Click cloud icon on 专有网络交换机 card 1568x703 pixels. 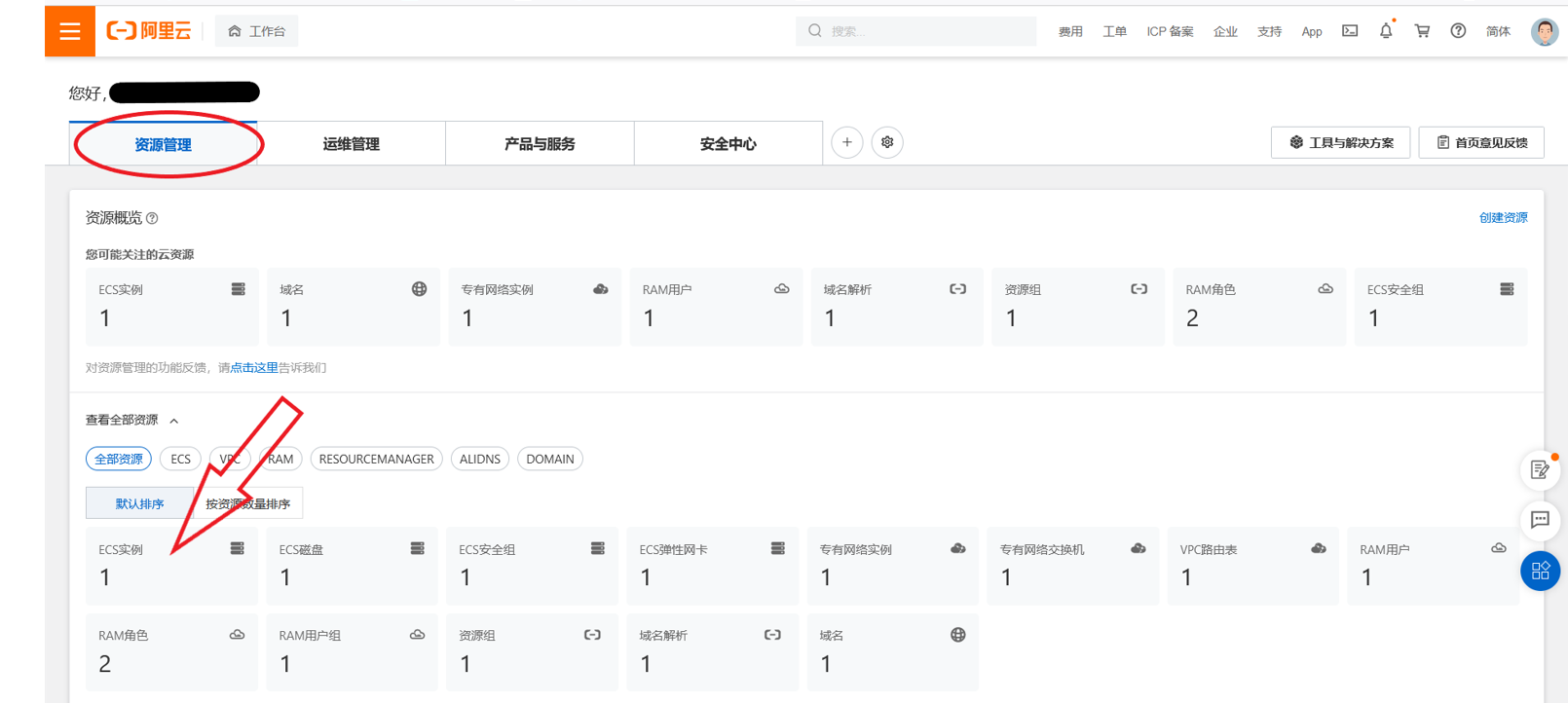click(1138, 549)
